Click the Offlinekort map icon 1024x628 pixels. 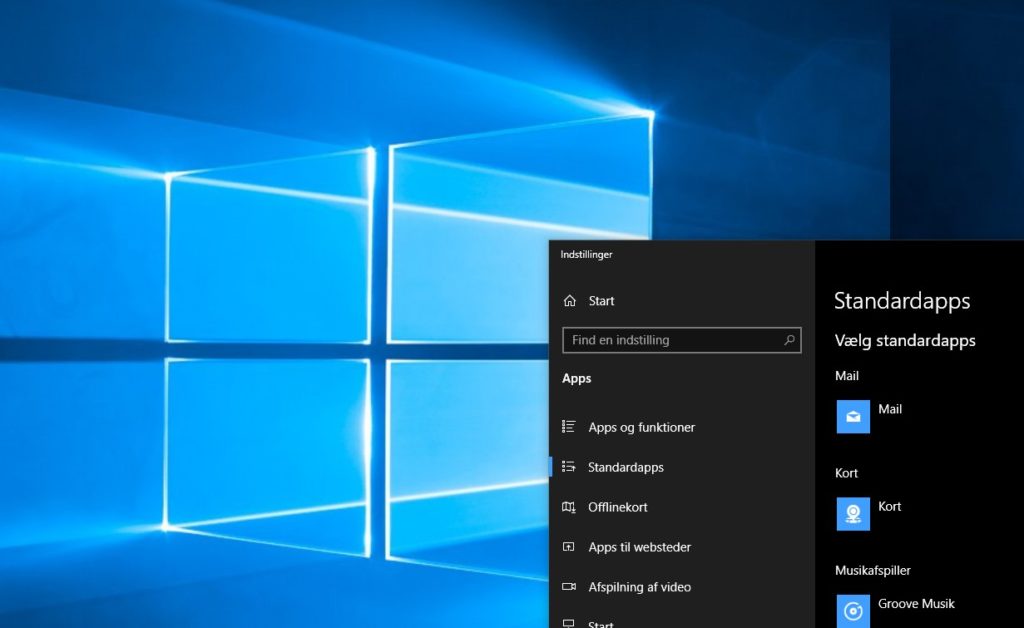tap(571, 507)
